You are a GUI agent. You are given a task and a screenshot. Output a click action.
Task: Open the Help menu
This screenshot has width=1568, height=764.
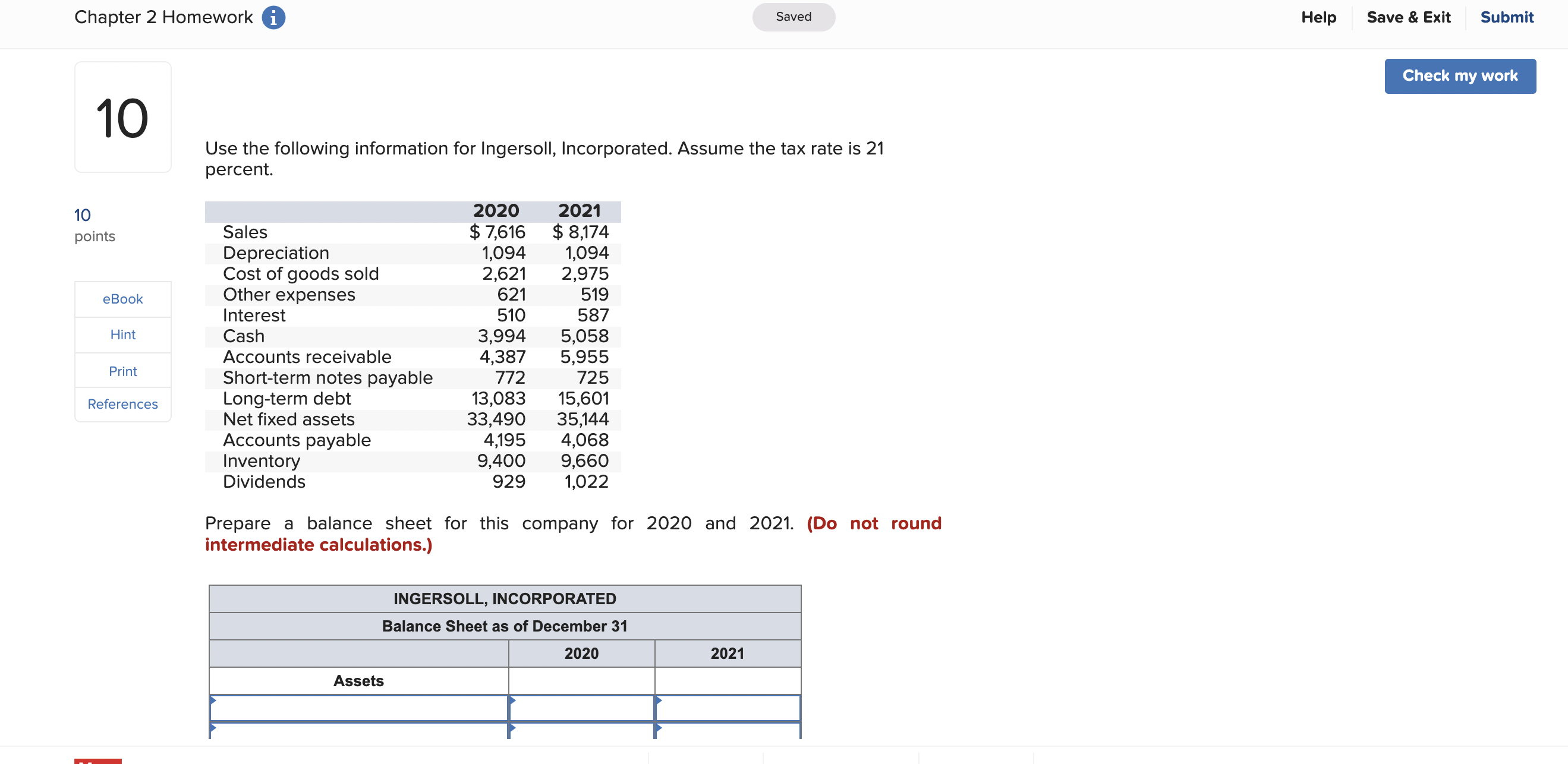coord(1318,17)
